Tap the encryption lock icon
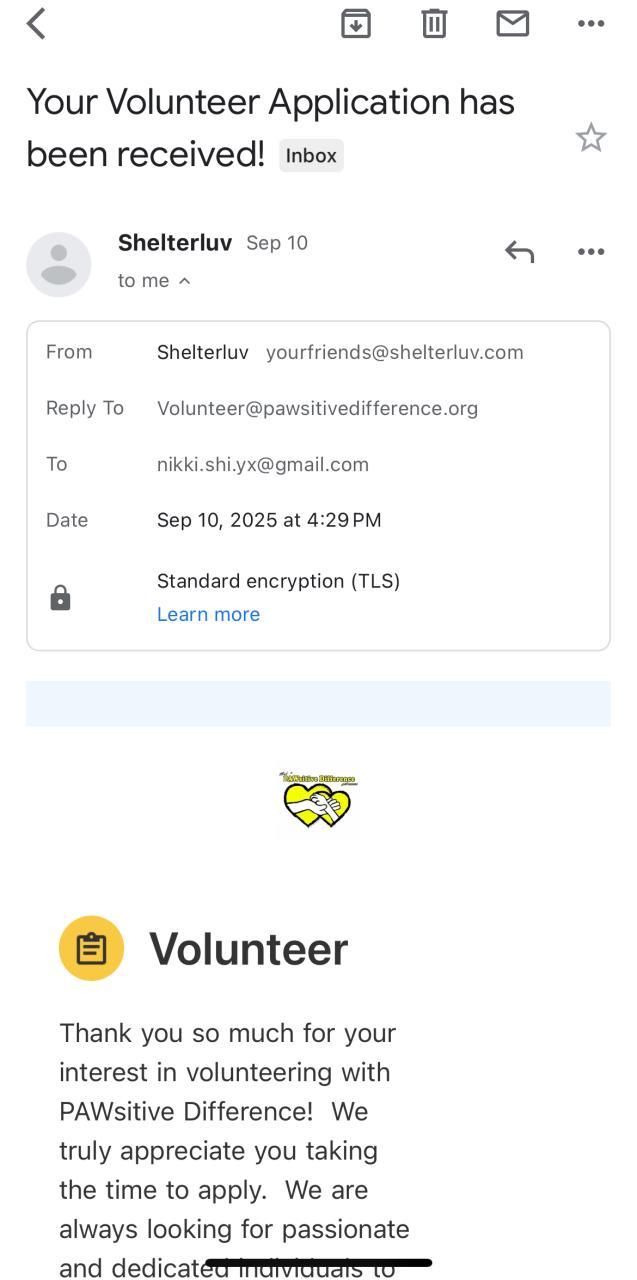 point(61,598)
